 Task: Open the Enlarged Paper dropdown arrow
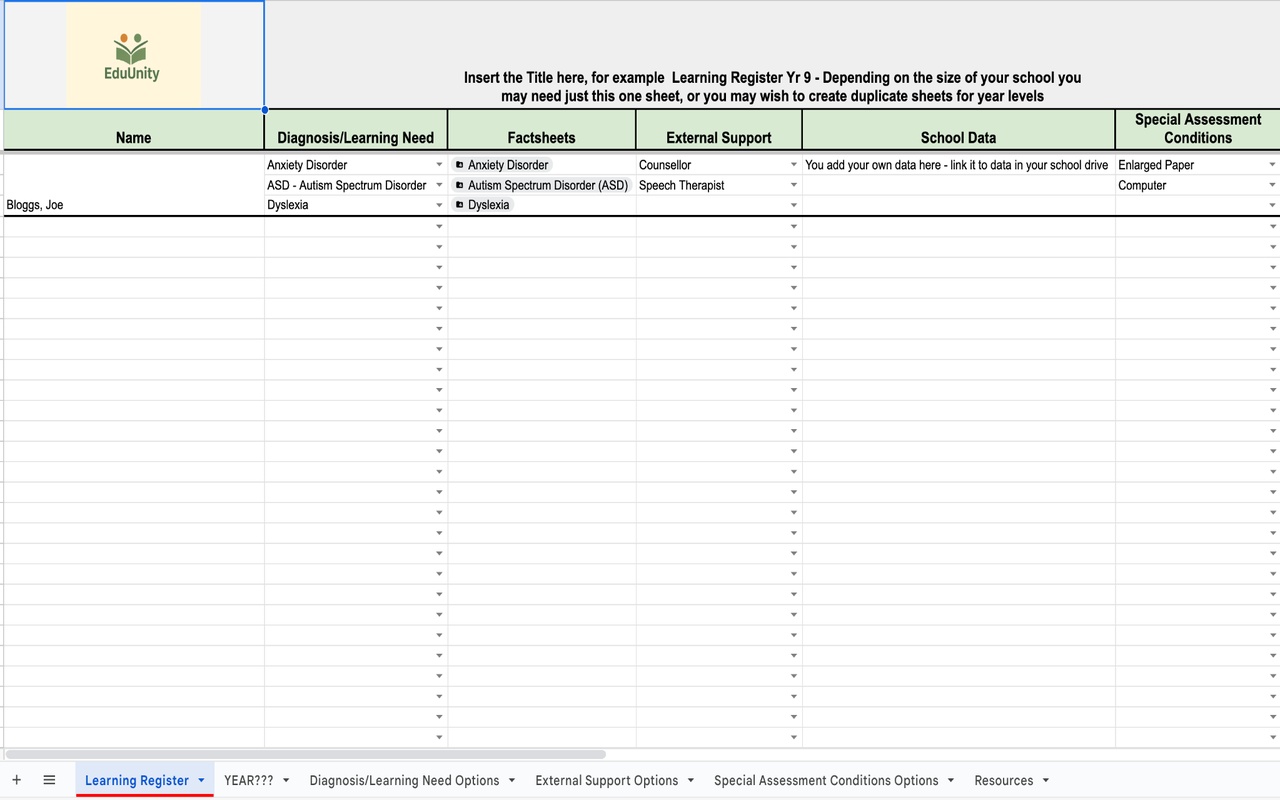click(1272, 165)
